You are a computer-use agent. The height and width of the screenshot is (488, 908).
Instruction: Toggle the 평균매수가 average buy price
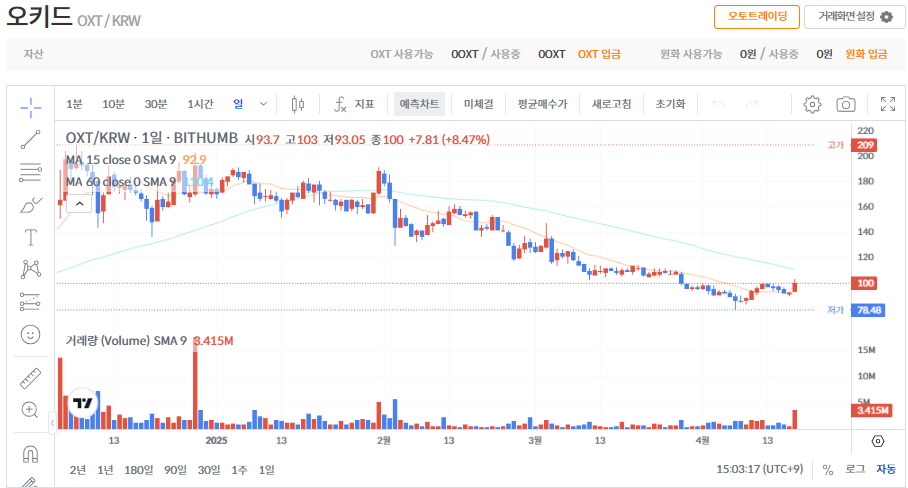(x=543, y=104)
